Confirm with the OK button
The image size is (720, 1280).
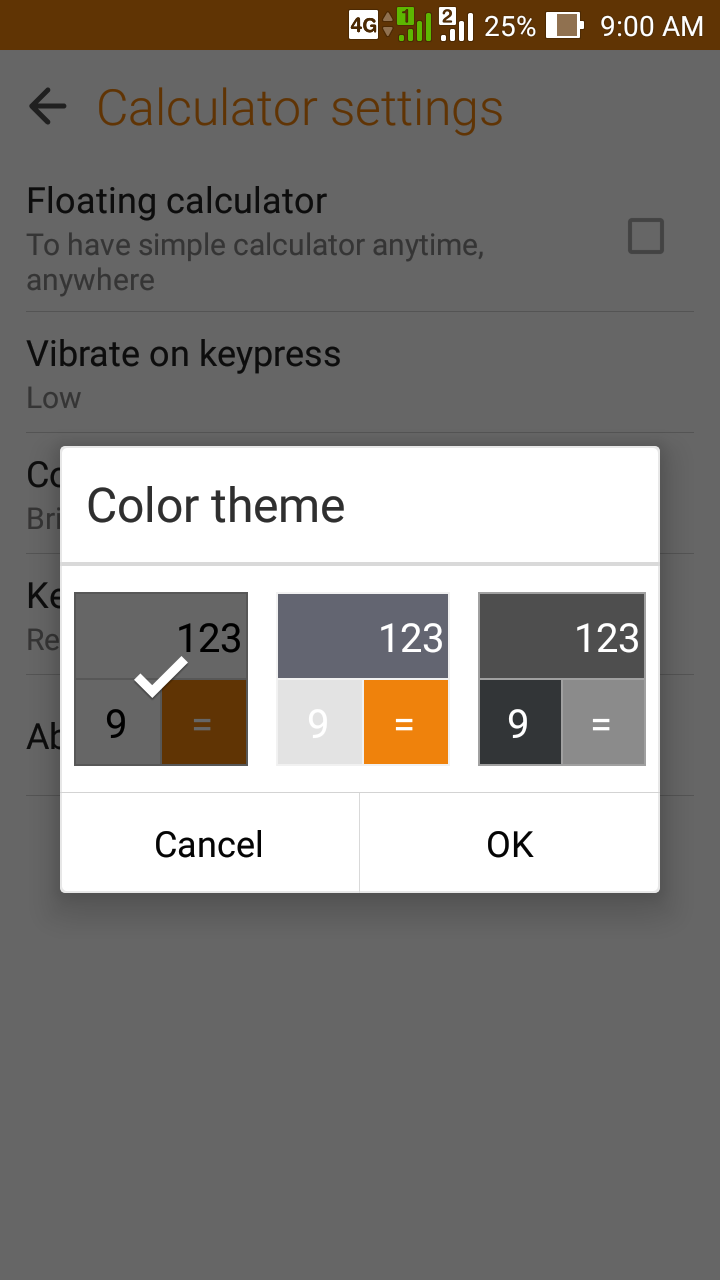tap(510, 843)
